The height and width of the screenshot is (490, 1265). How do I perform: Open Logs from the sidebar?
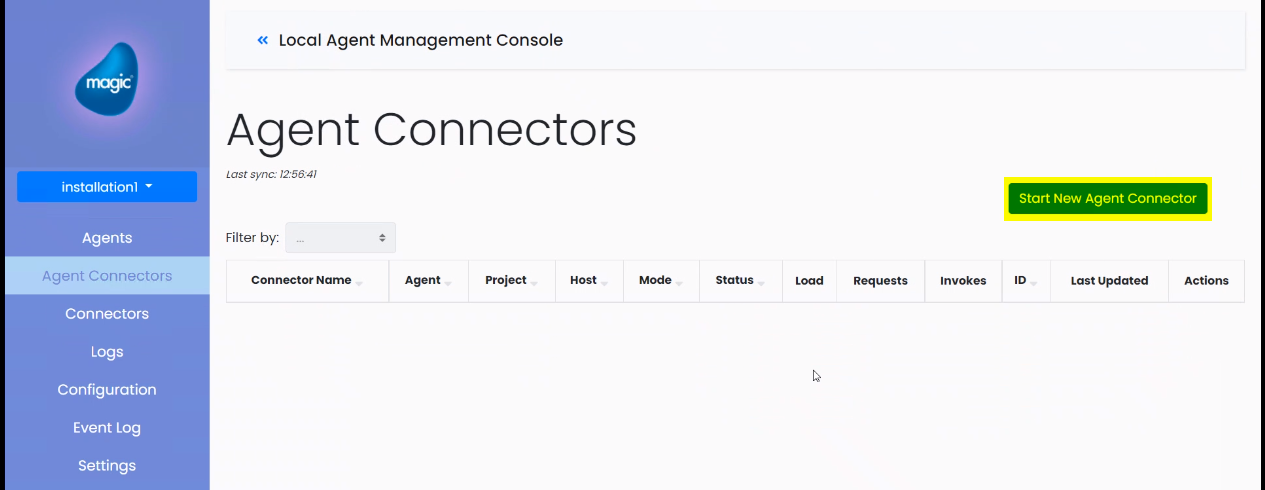click(107, 352)
